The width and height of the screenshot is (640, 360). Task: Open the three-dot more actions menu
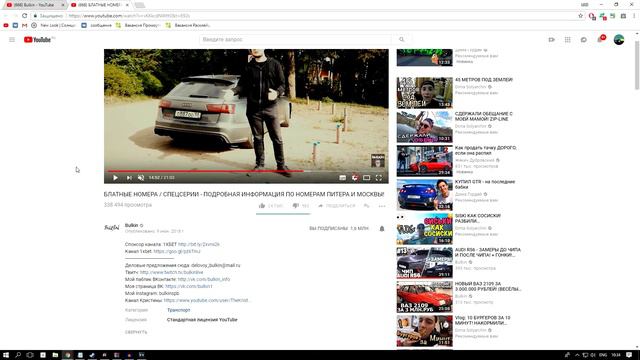click(x=382, y=206)
